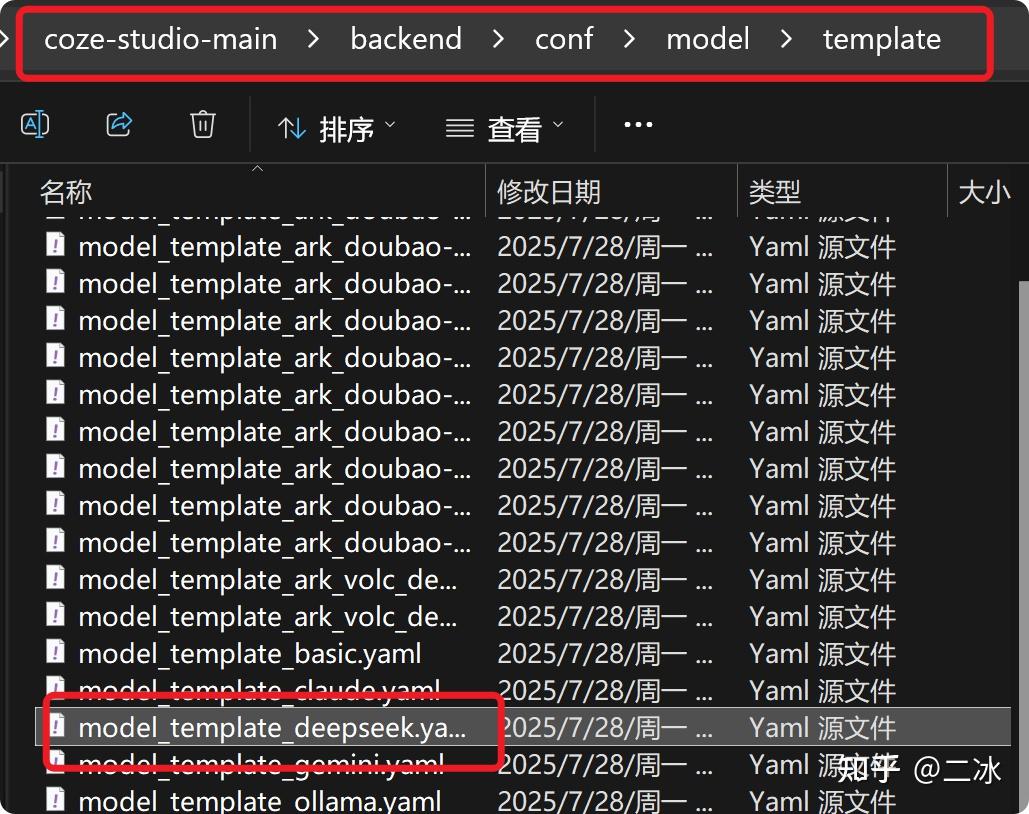Click the share icon in the toolbar
Screen dimensions: 1029x814
point(118,124)
